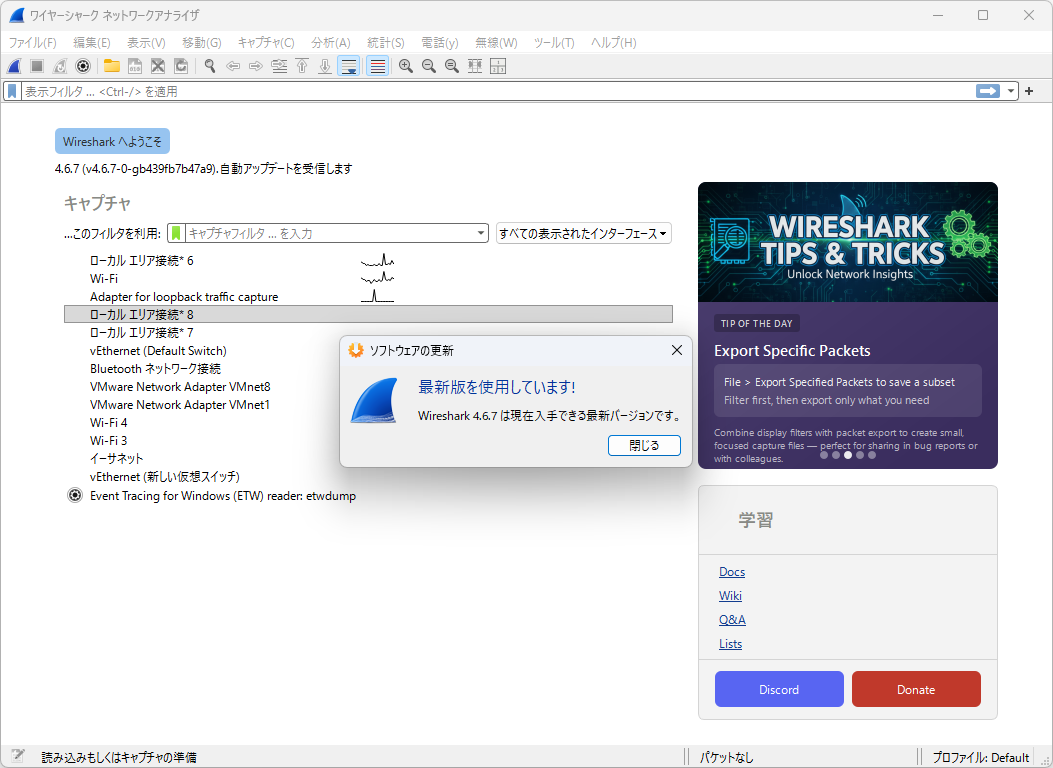Open the キャプチャ(C) menu
Image resolution: width=1053 pixels, height=768 pixels.
[x=266, y=42]
